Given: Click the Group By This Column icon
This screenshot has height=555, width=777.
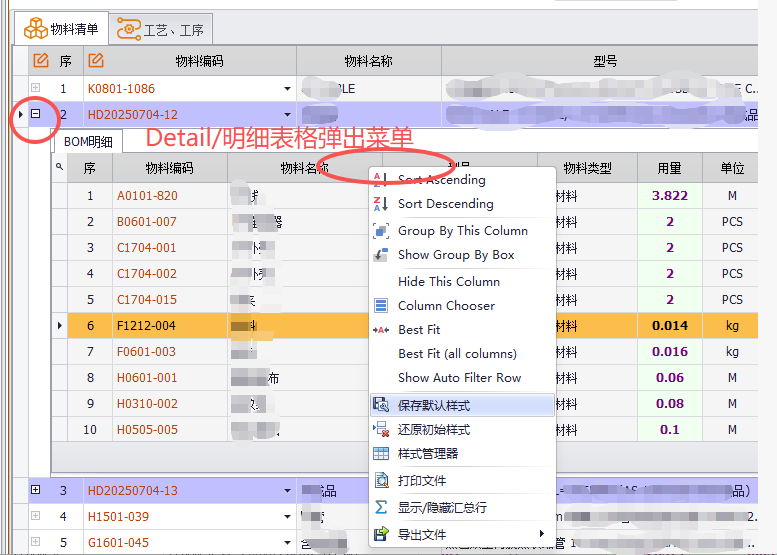Looking at the screenshot, I should click(381, 231).
